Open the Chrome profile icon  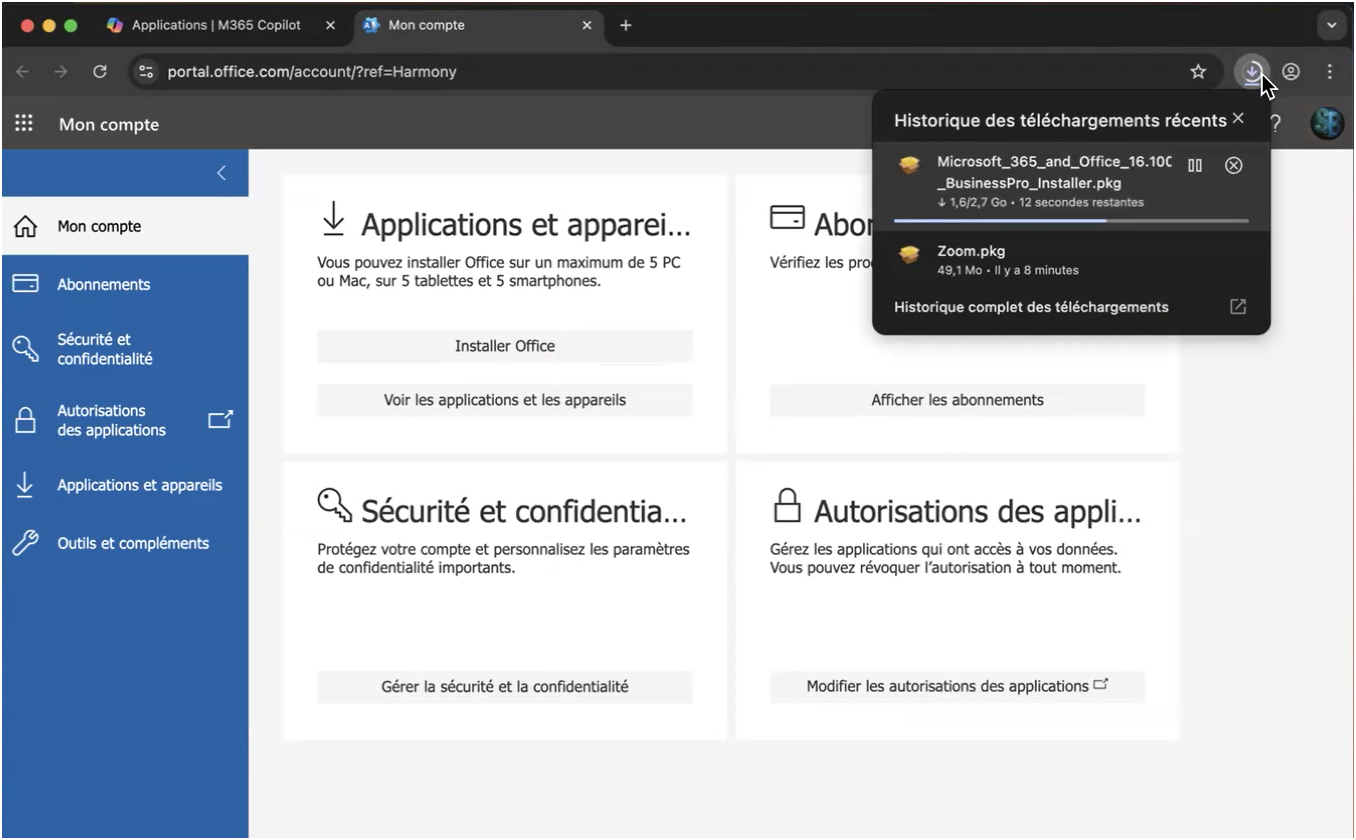click(x=1291, y=72)
